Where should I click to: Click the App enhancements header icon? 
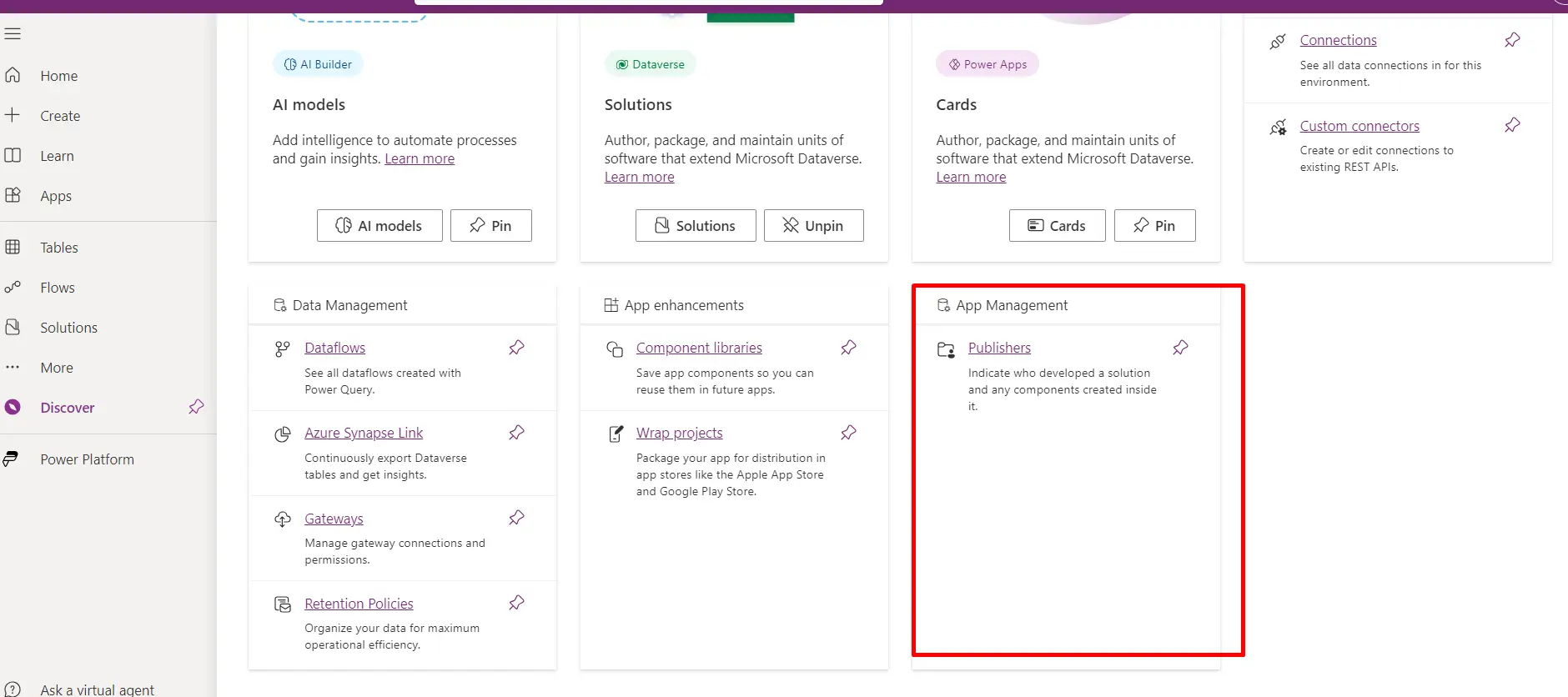click(x=611, y=305)
